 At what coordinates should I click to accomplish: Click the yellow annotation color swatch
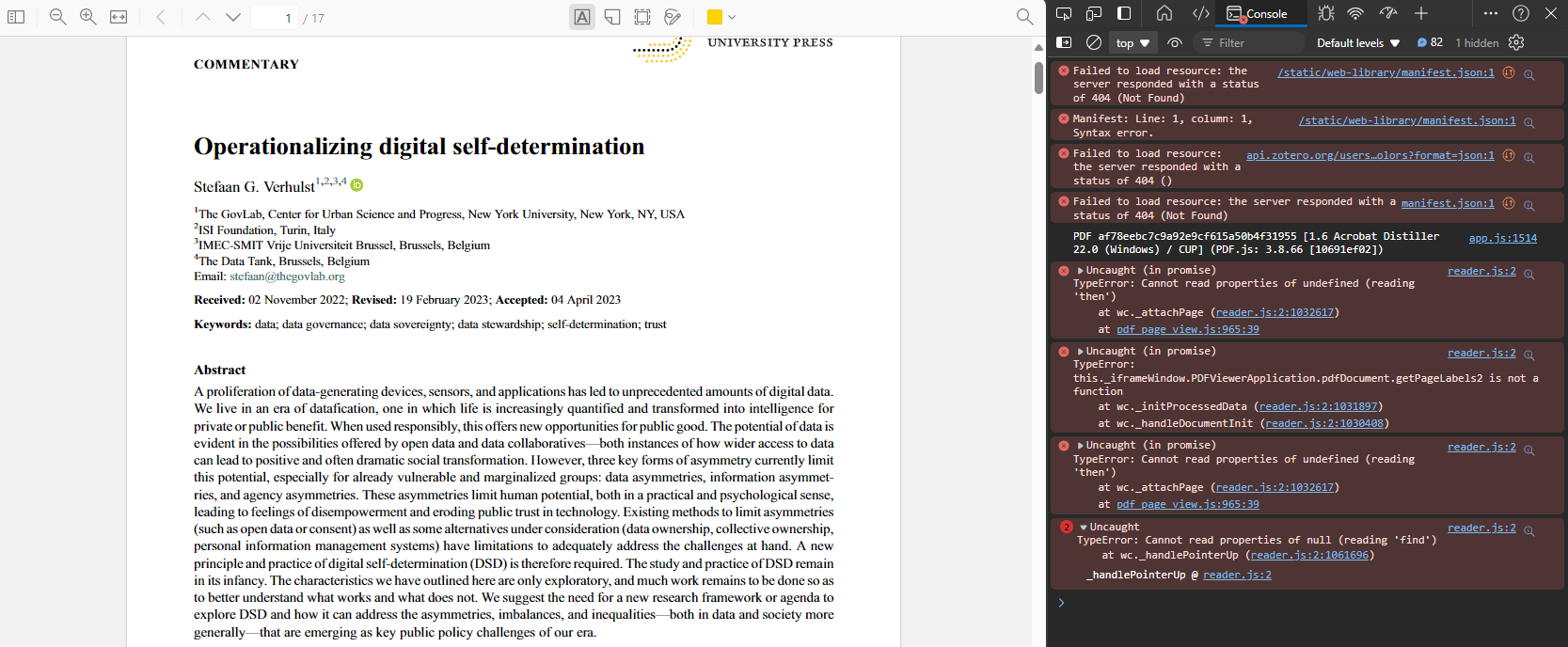pyautogui.click(x=715, y=17)
